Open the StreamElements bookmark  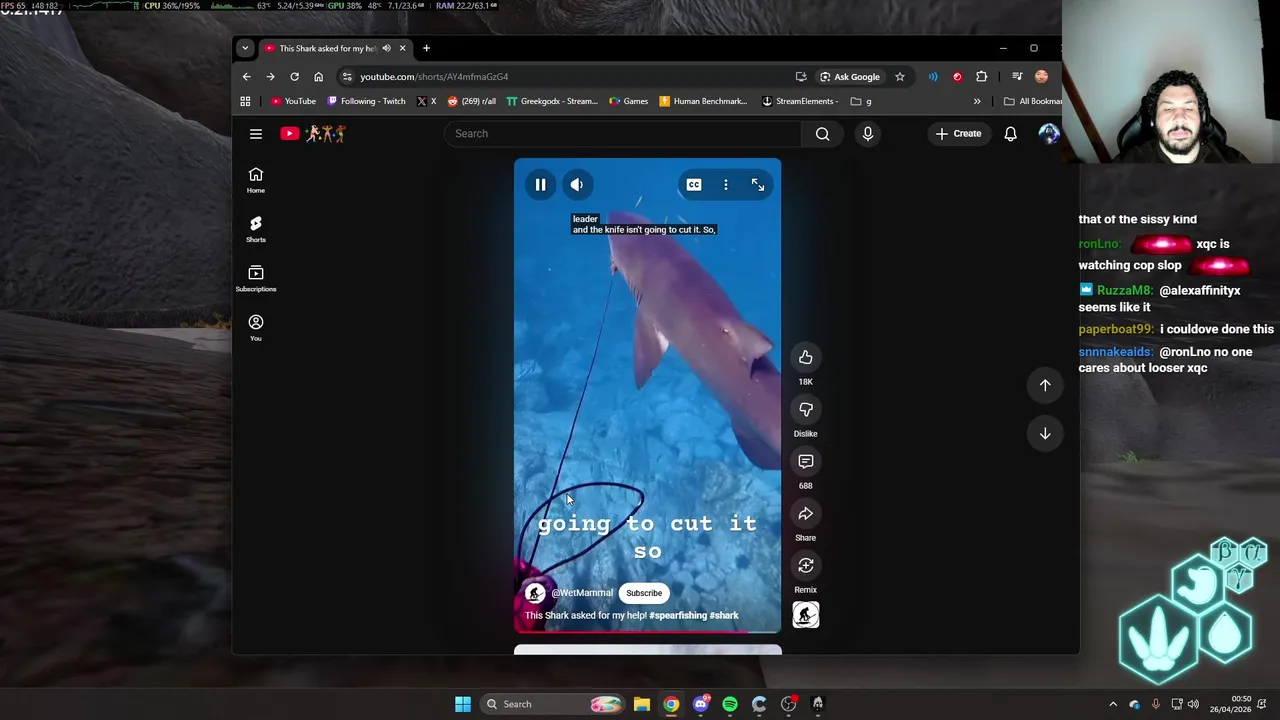coord(800,101)
